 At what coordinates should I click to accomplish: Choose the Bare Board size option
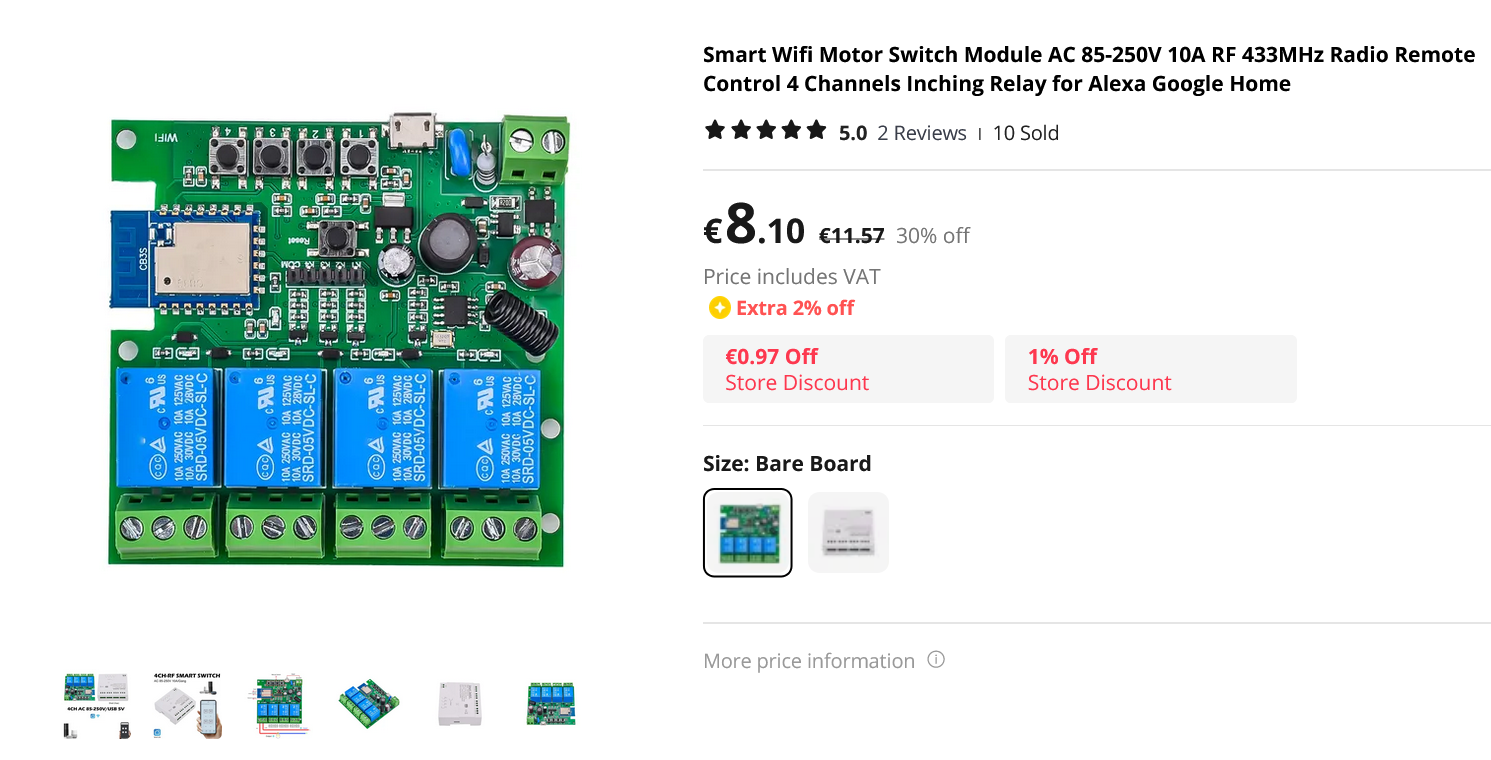[x=748, y=532]
